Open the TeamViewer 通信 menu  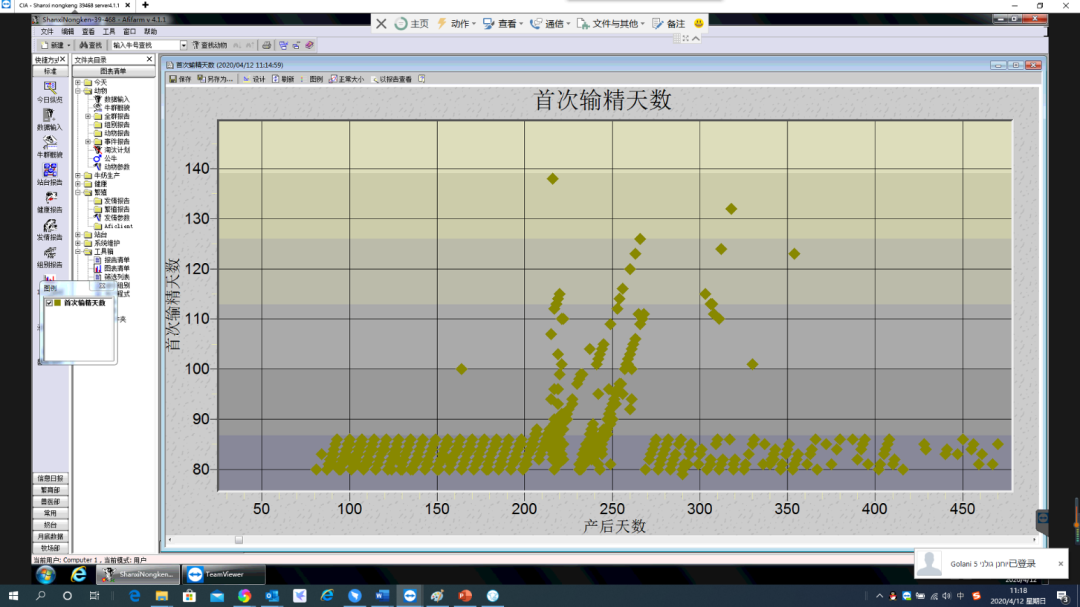550,23
